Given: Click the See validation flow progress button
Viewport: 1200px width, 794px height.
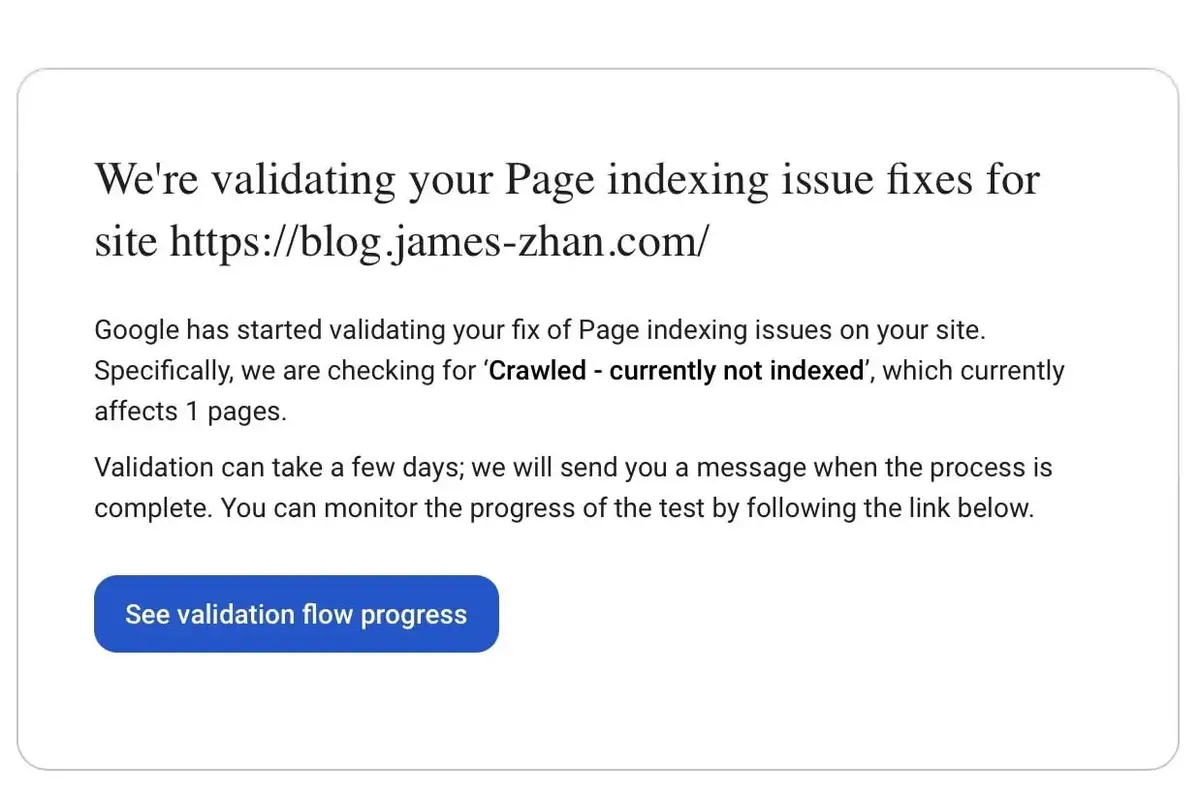Looking at the screenshot, I should point(296,614).
